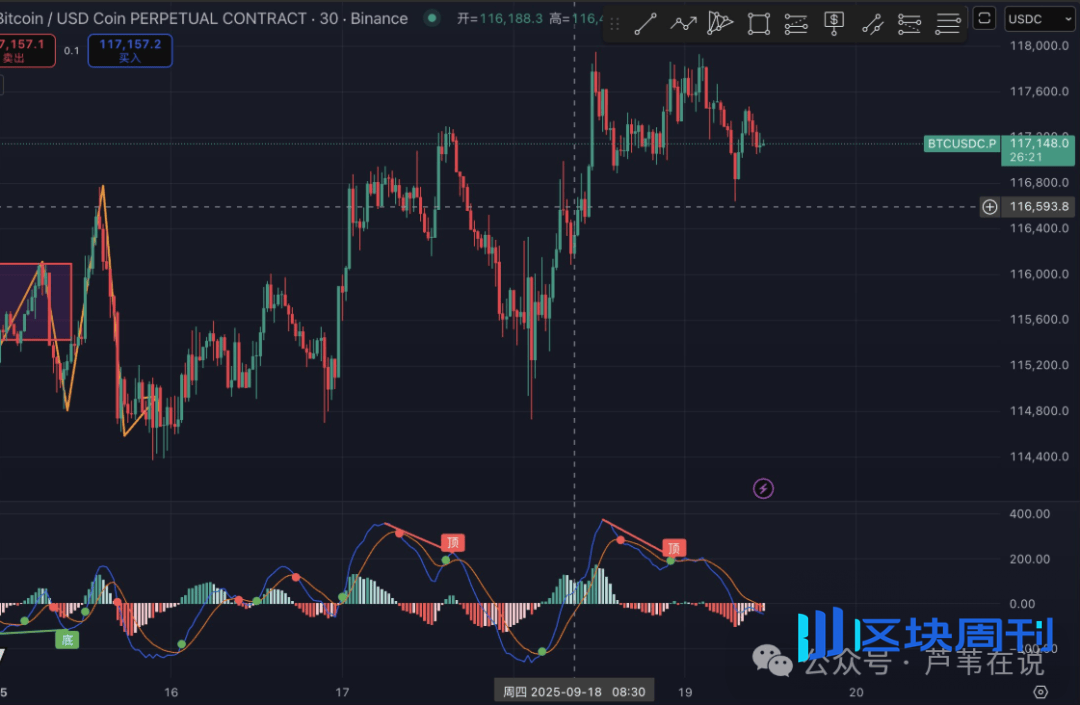
Task: Click the 118,000.0 price axis label
Action: click(1039, 45)
